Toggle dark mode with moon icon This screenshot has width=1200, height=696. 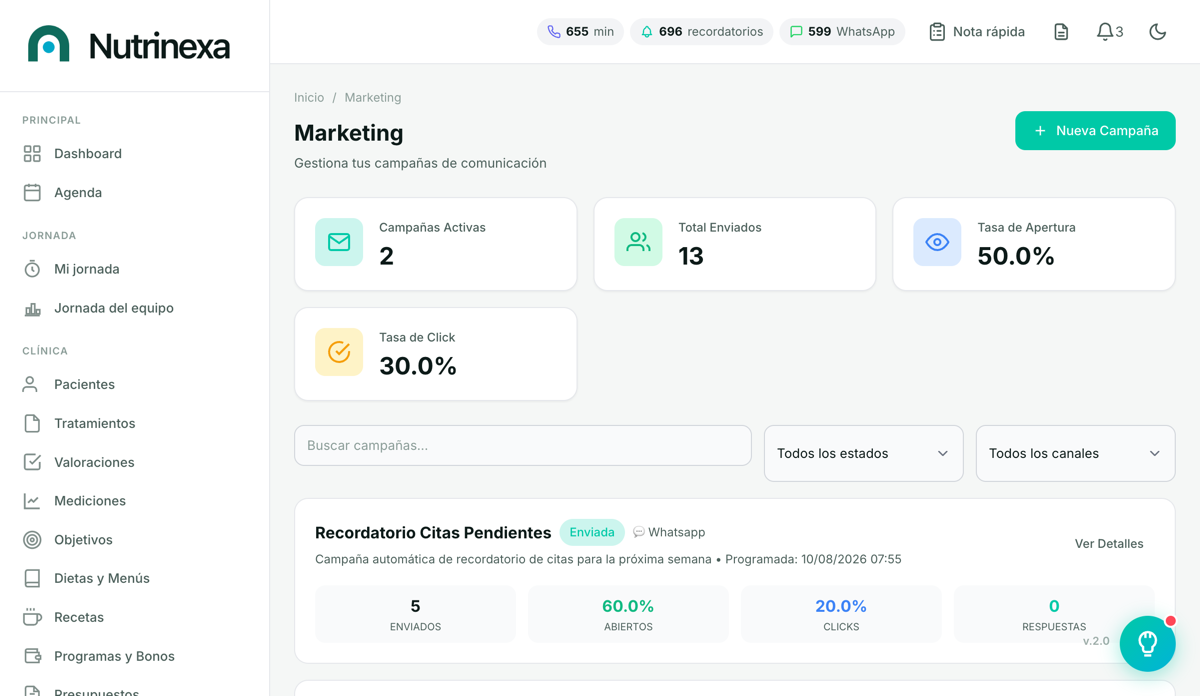point(1158,32)
